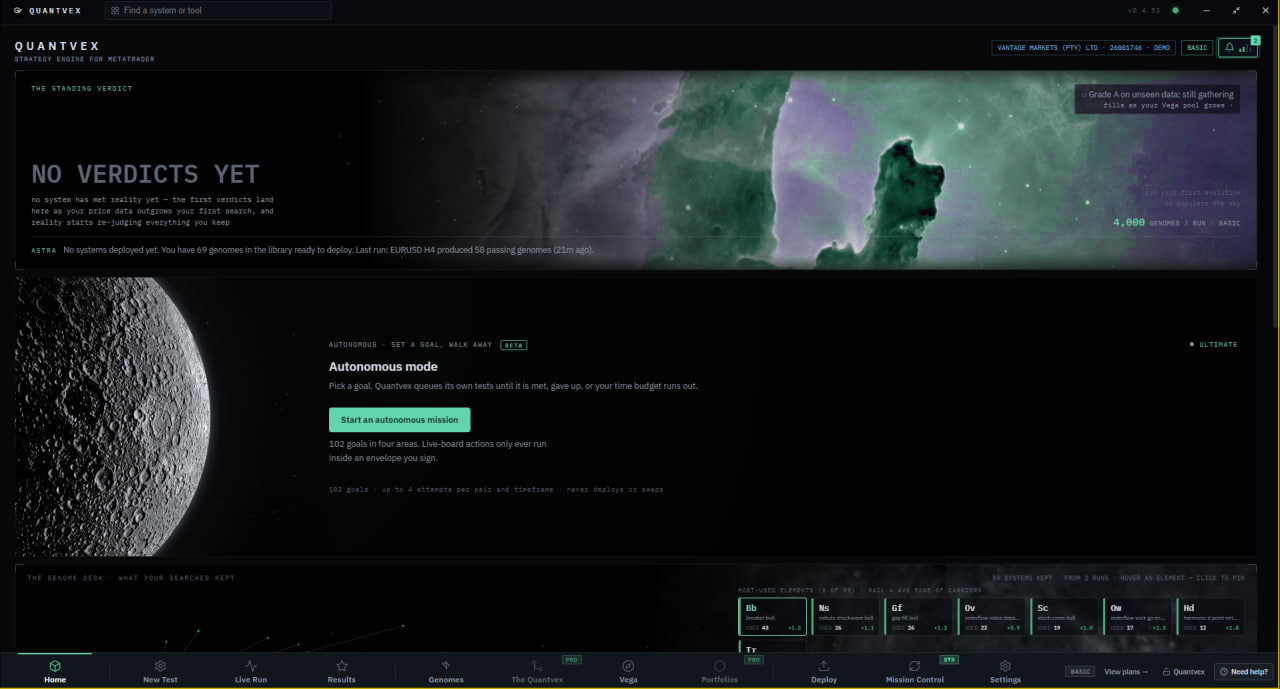Open the View plans link
This screenshot has width=1280, height=689.
[x=1126, y=672]
